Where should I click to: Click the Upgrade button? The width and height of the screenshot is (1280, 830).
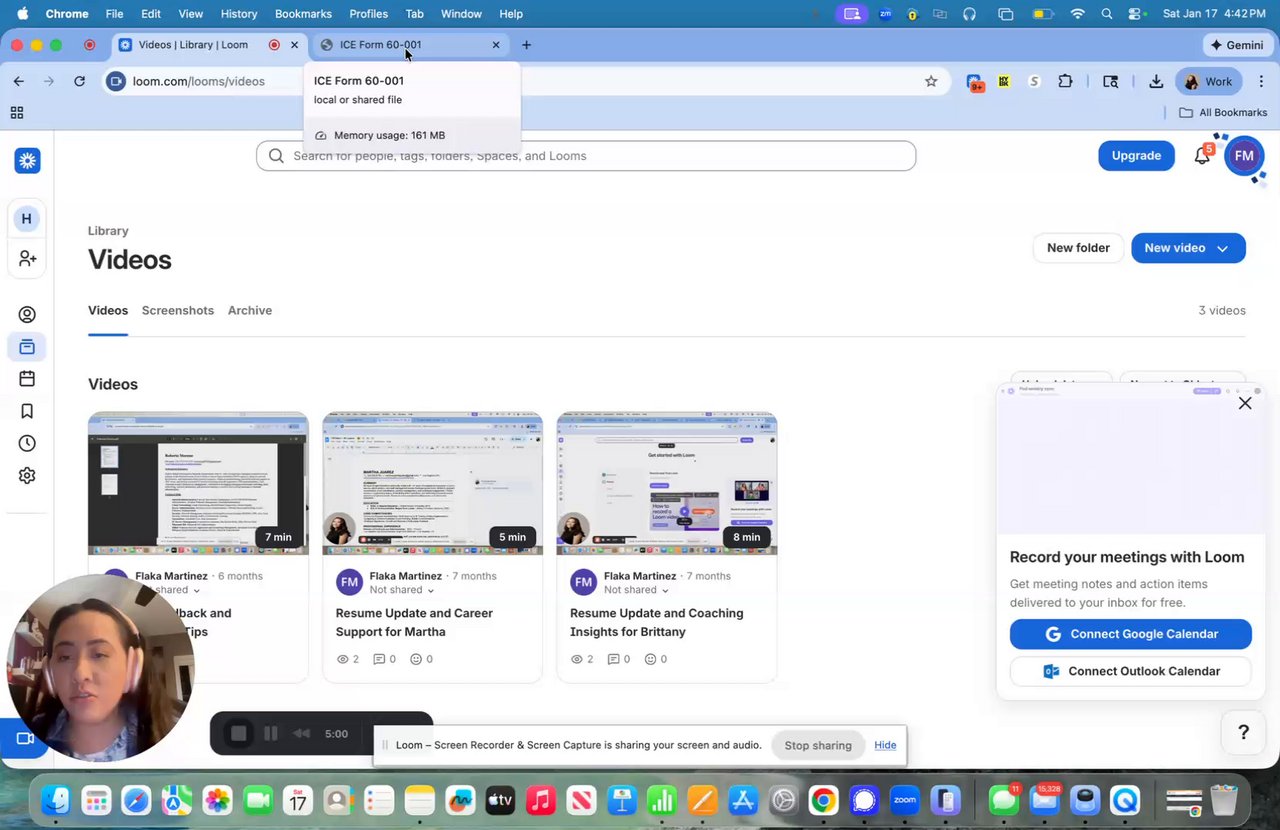point(1136,155)
